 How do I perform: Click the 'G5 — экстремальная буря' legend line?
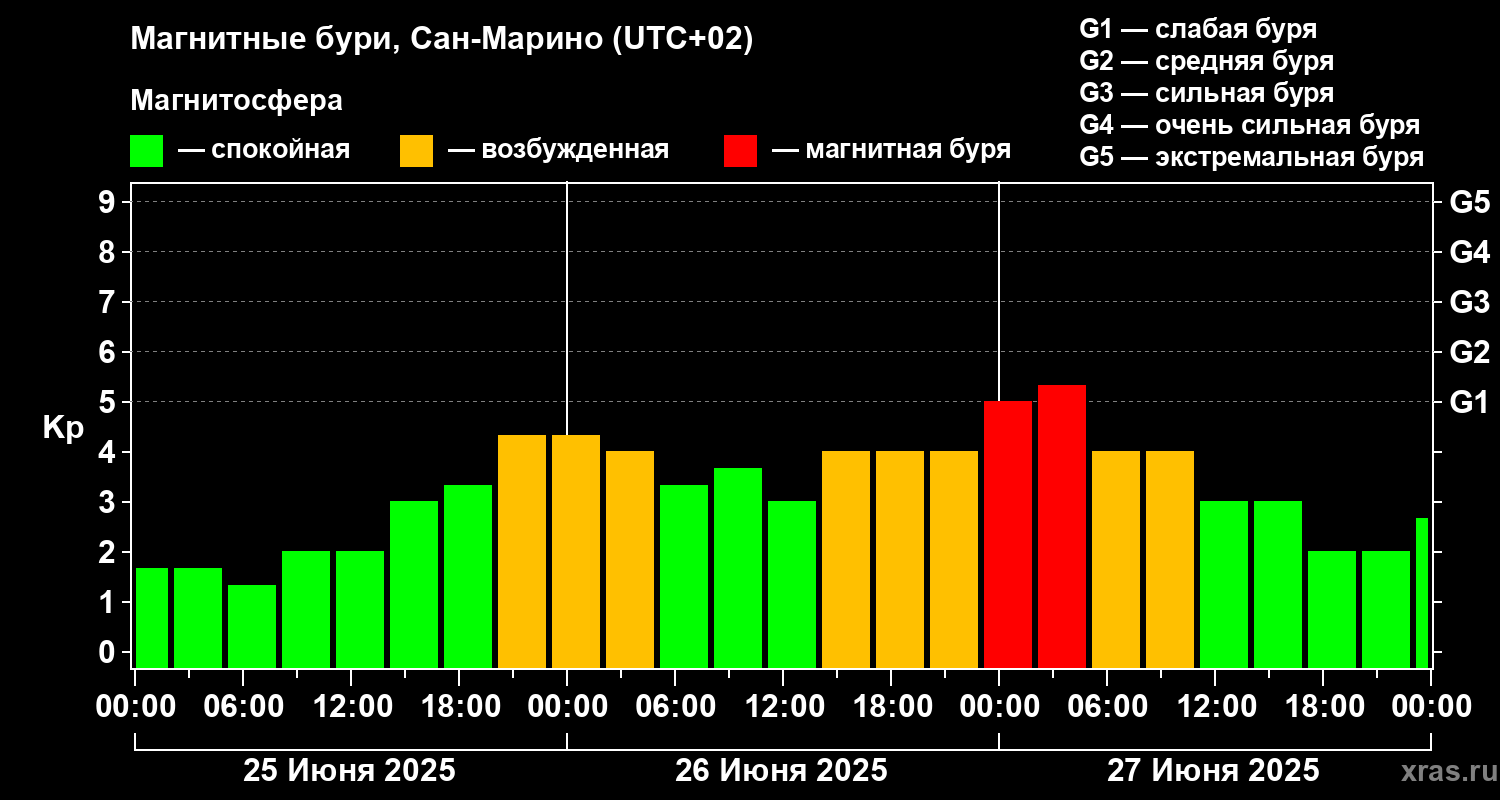1252,157
